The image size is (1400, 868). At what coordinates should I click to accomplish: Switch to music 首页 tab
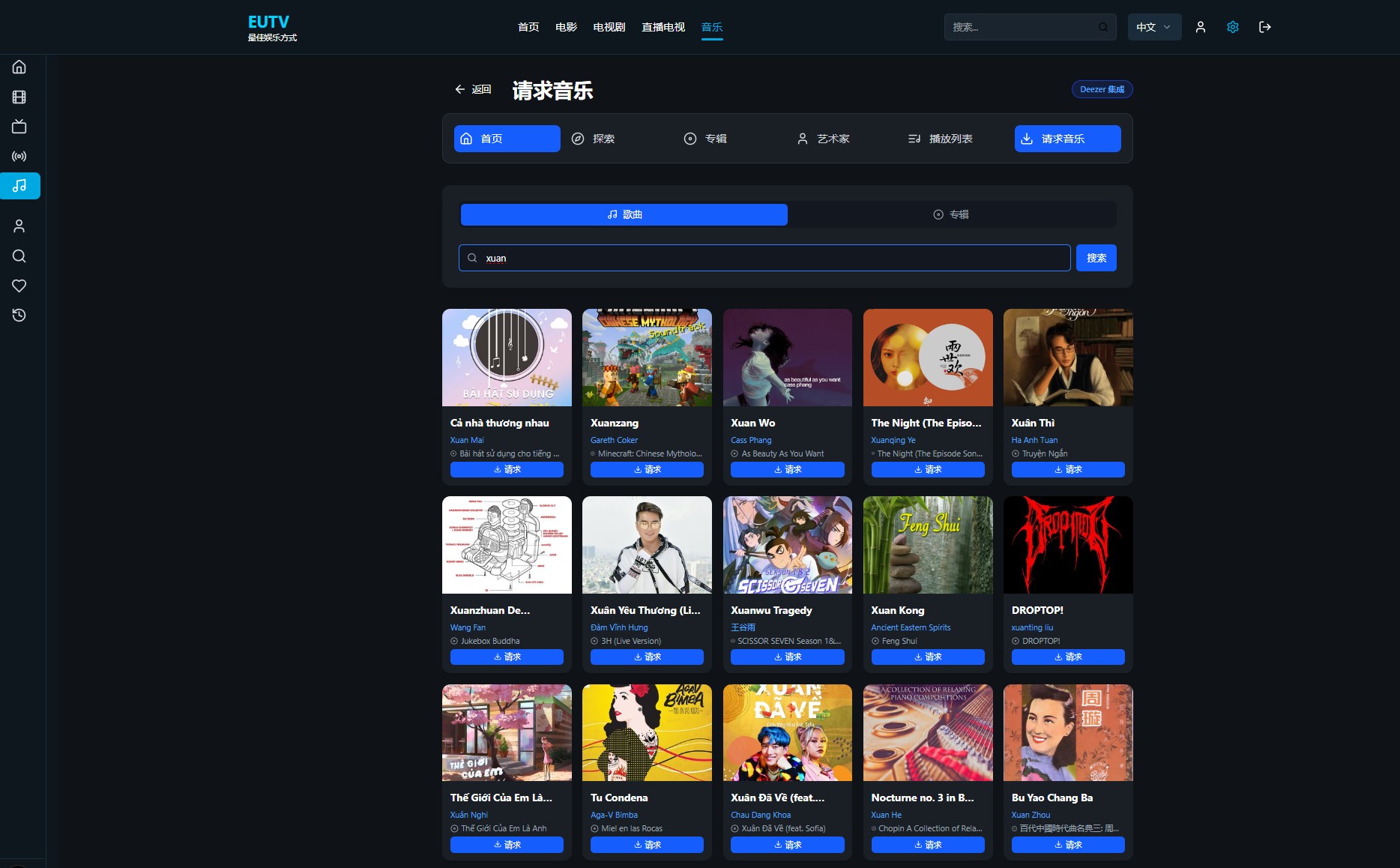(x=507, y=139)
